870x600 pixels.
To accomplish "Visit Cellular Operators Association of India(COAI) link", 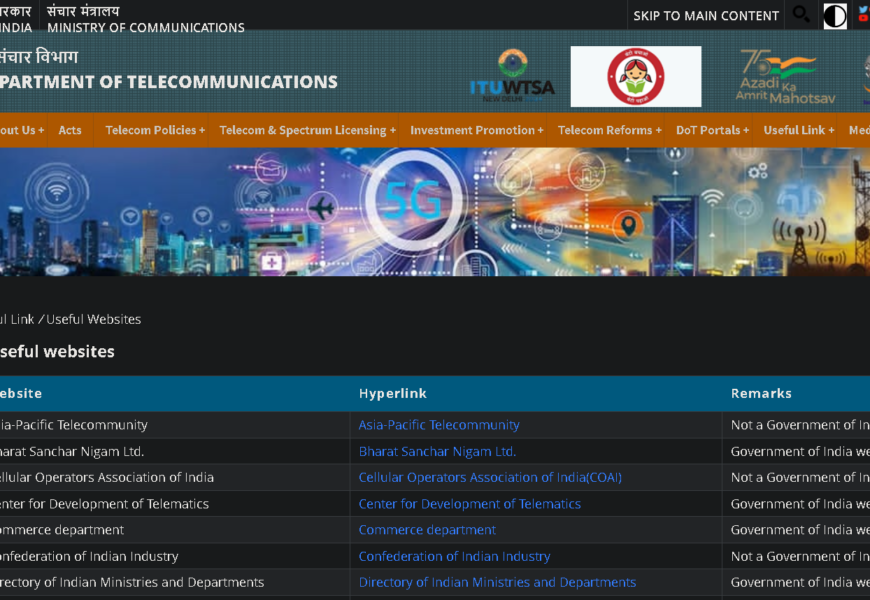I will click(490, 477).
